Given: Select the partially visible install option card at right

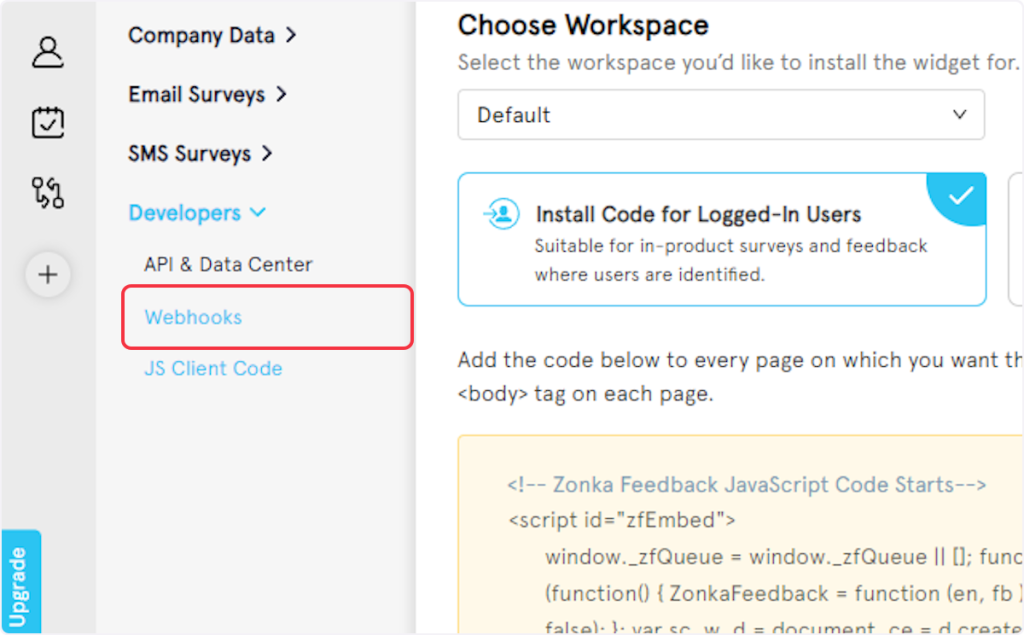Looking at the screenshot, I should coord(1015,239).
